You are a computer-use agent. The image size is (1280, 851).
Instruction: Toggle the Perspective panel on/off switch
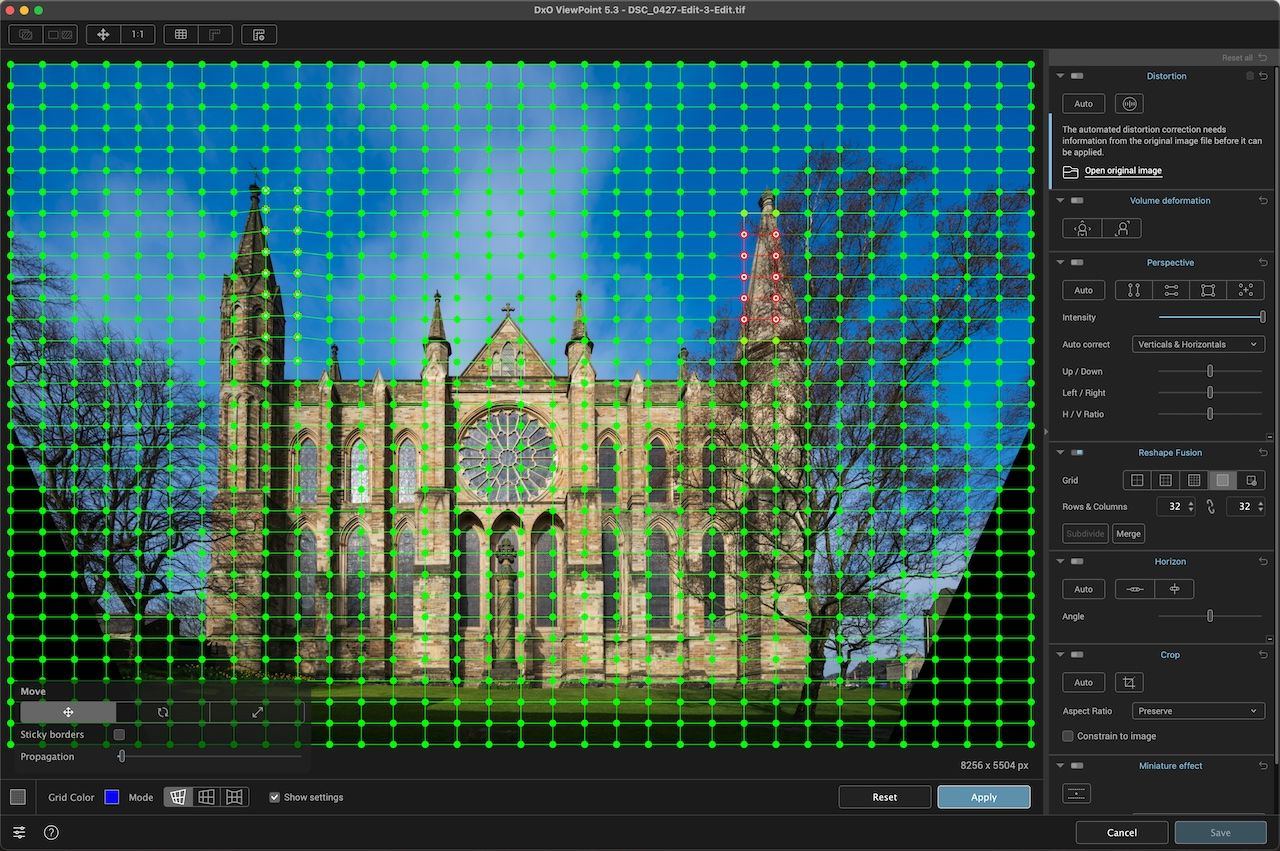[x=1077, y=262]
